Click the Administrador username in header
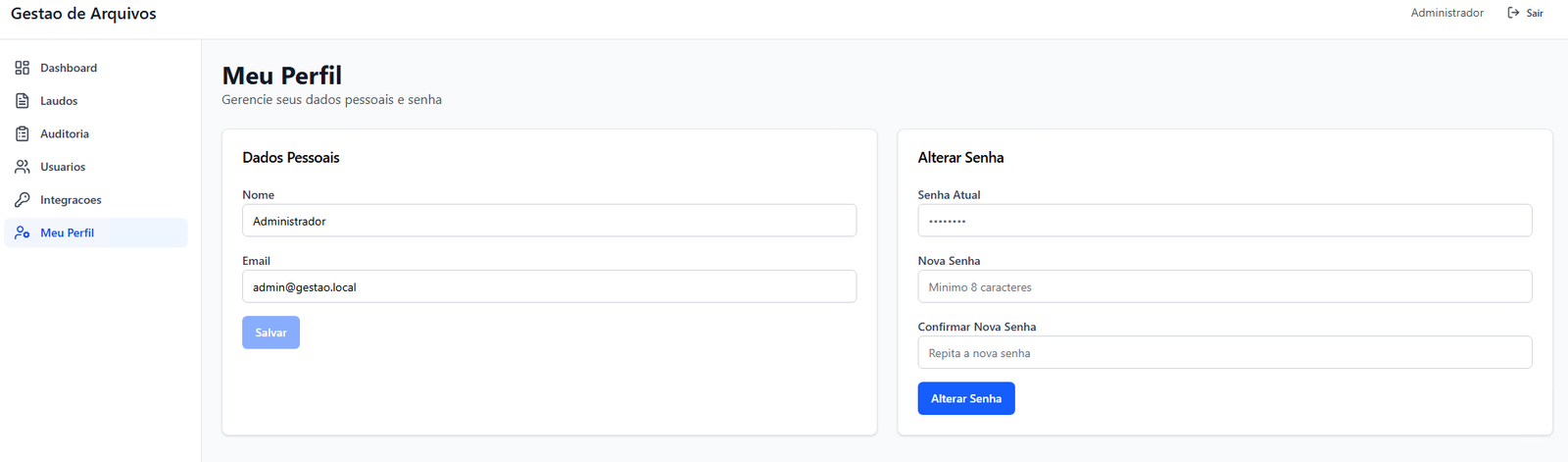Viewport: 1568px width, 462px height. (1446, 13)
